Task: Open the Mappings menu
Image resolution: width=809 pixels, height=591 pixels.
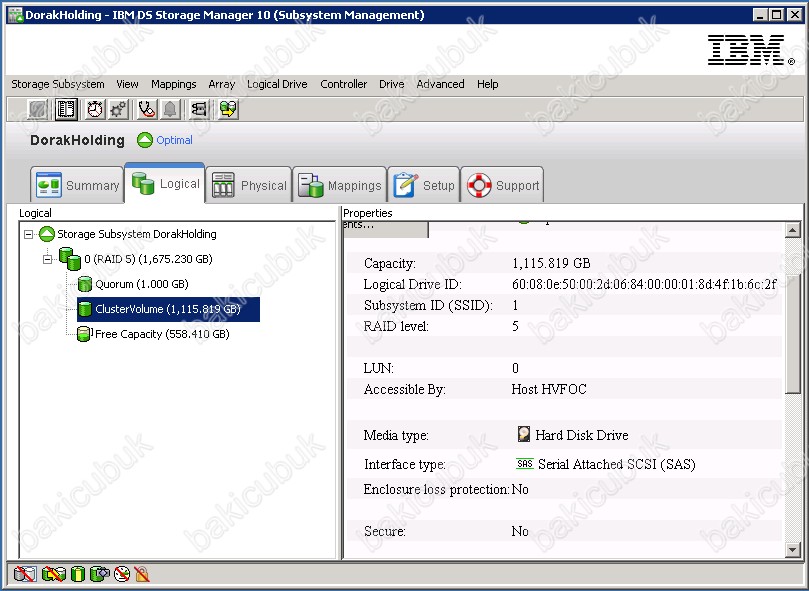Action: click(x=173, y=84)
